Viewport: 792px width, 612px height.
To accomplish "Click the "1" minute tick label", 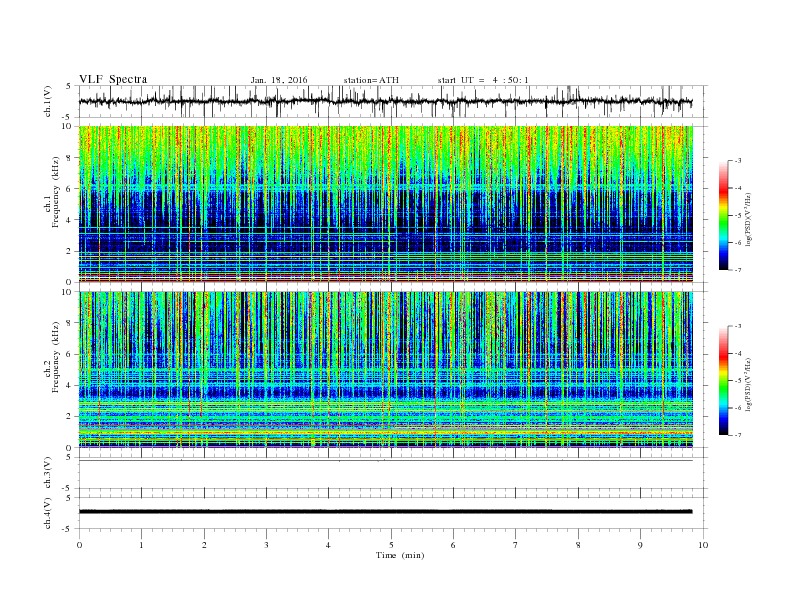I will tap(141, 545).
